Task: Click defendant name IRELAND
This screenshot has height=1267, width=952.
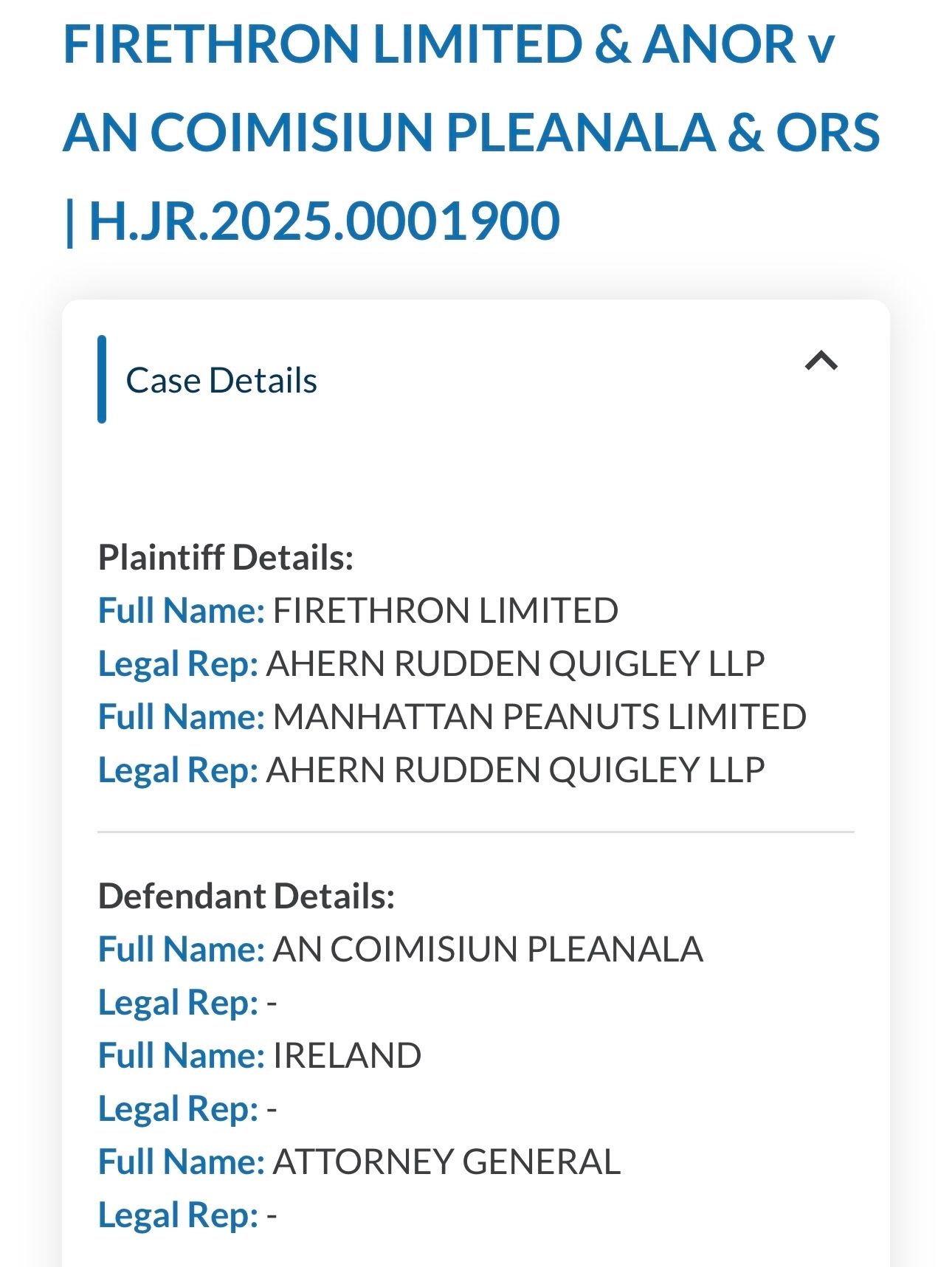Action: 347,1056
